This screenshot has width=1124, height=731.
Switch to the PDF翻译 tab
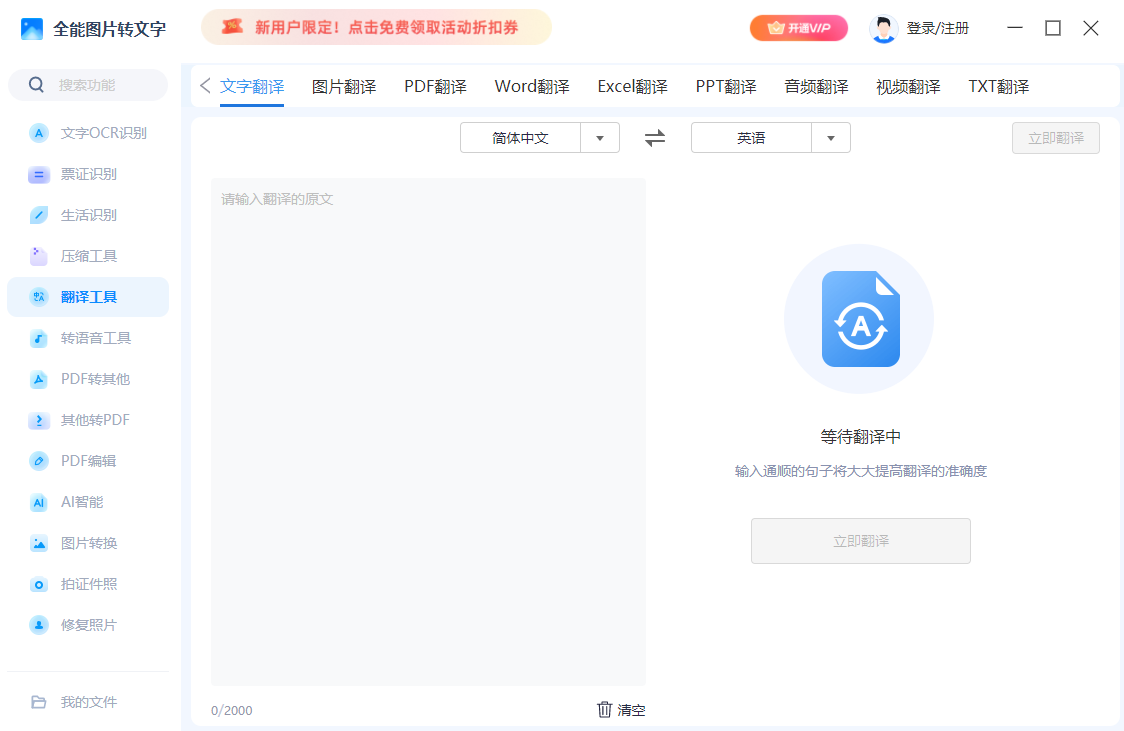point(435,87)
